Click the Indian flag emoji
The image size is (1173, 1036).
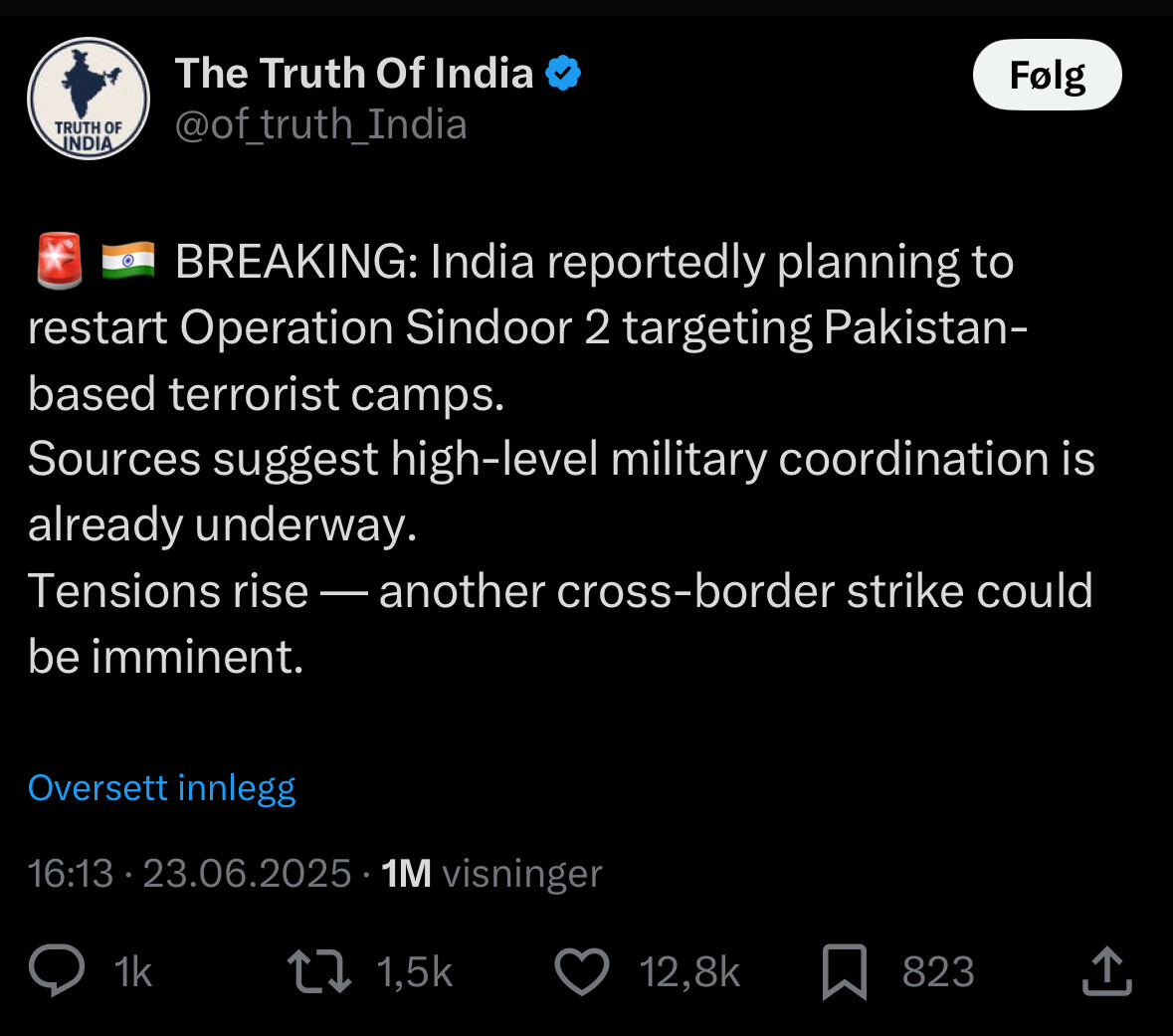pyautogui.click(x=128, y=261)
